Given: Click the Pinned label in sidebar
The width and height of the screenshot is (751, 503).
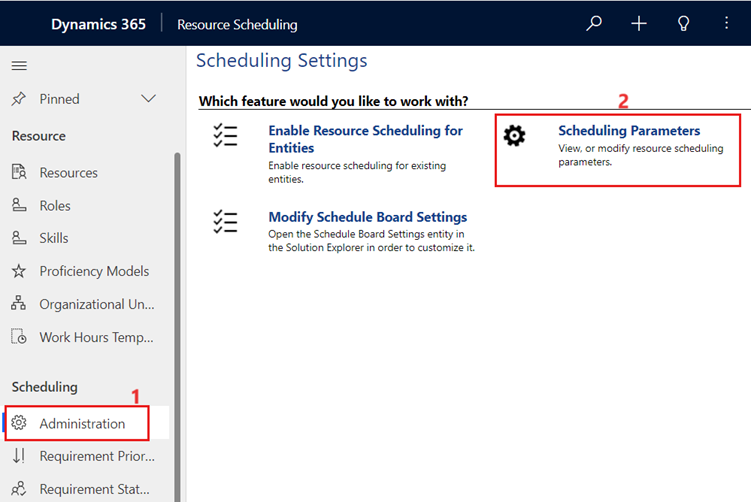Looking at the screenshot, I should pos(59,99).
